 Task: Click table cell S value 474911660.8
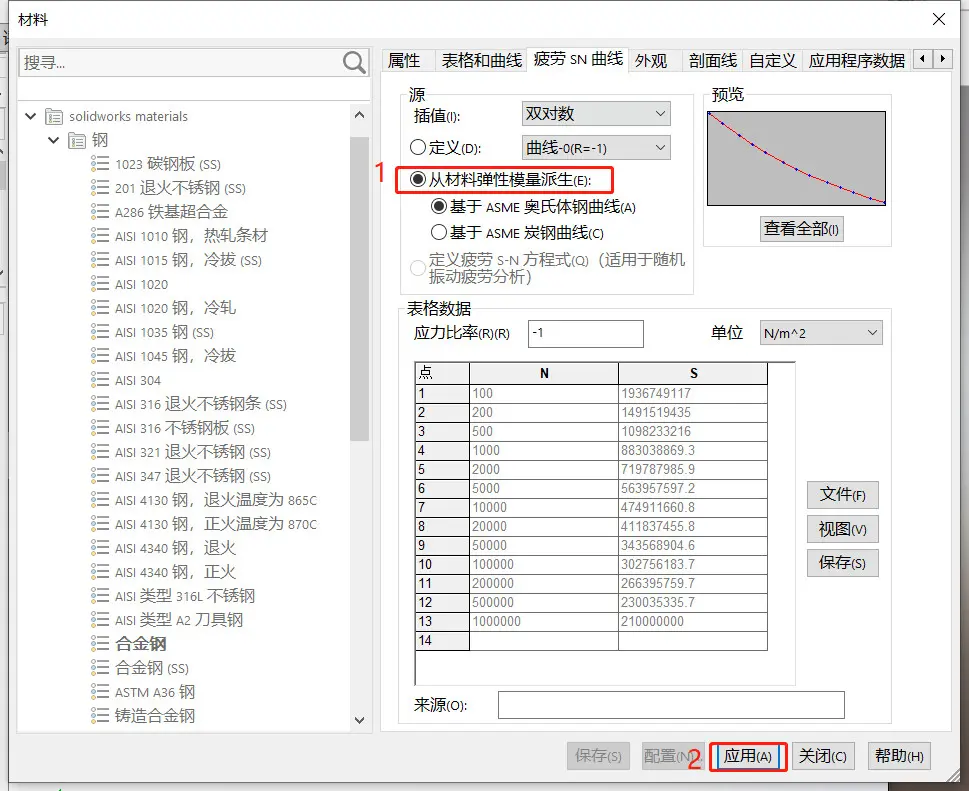tap(693, 507)
